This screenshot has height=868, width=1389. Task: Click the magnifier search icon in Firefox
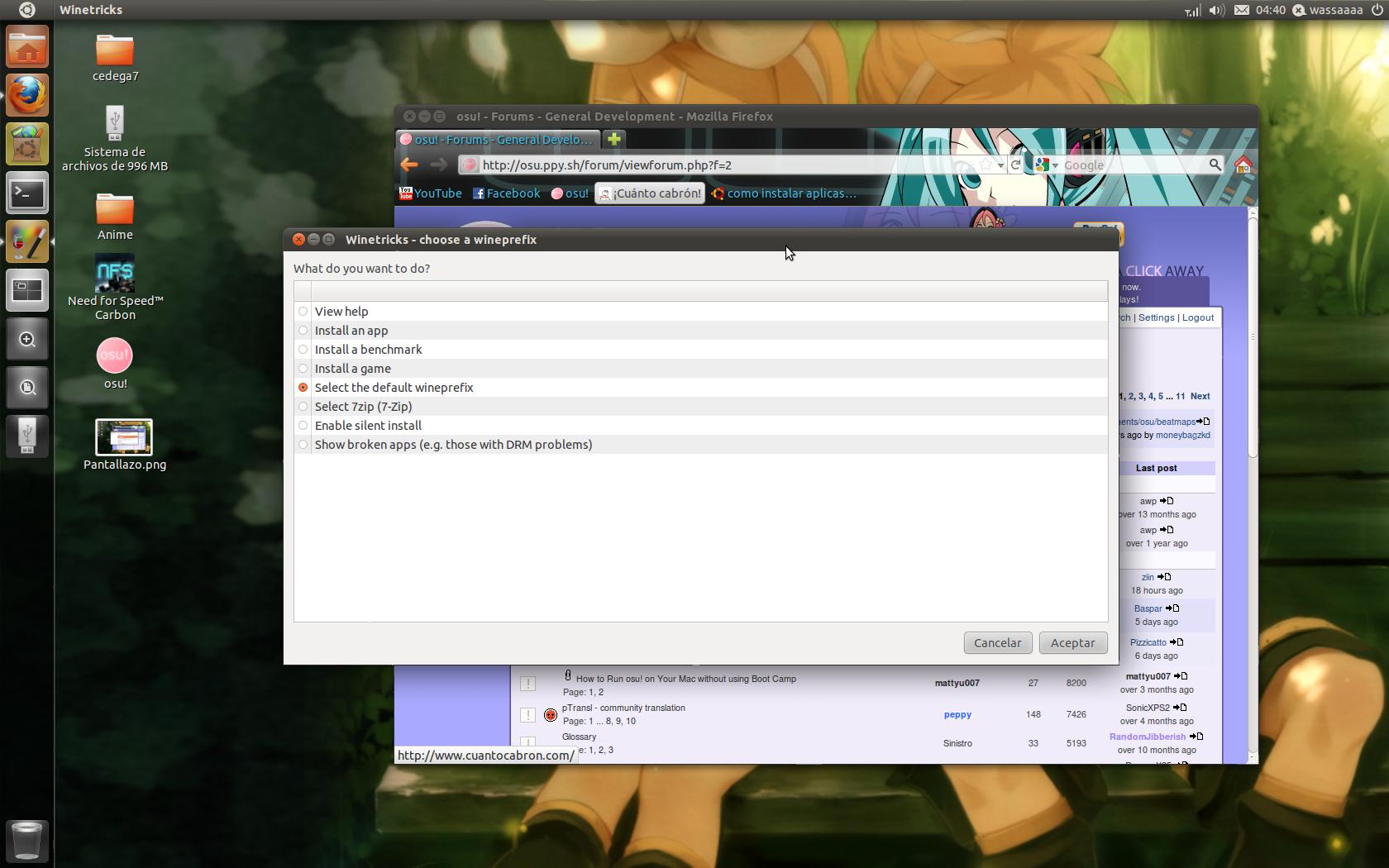tap(1215, 165)
